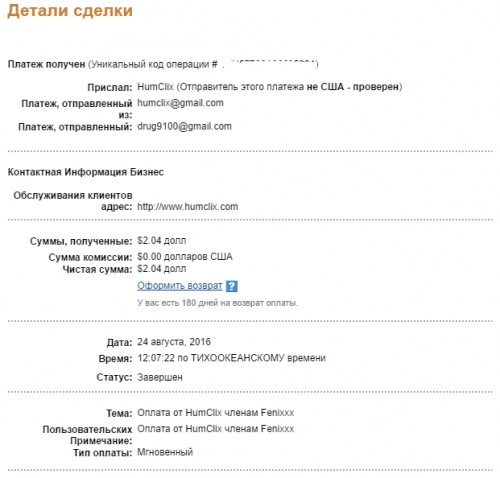Click the recipient email drug9100@gmail.com

[x=184, y=126]
